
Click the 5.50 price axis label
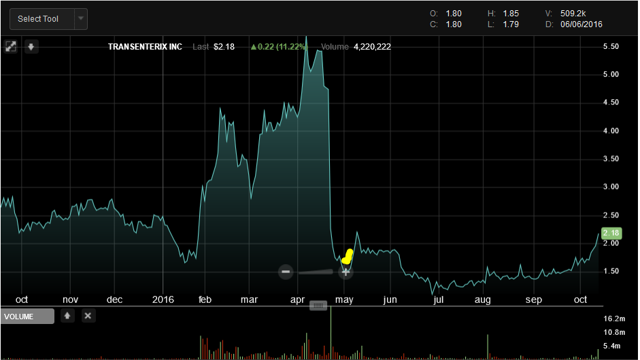point(611,46)
